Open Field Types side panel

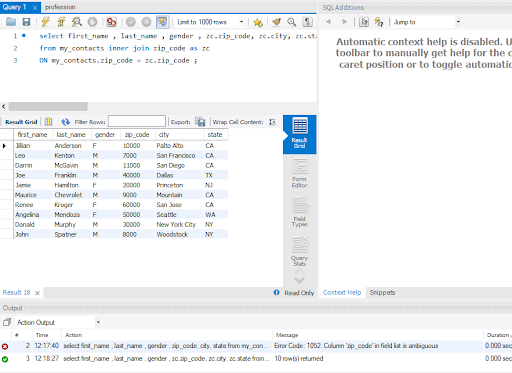coord(300,212)
